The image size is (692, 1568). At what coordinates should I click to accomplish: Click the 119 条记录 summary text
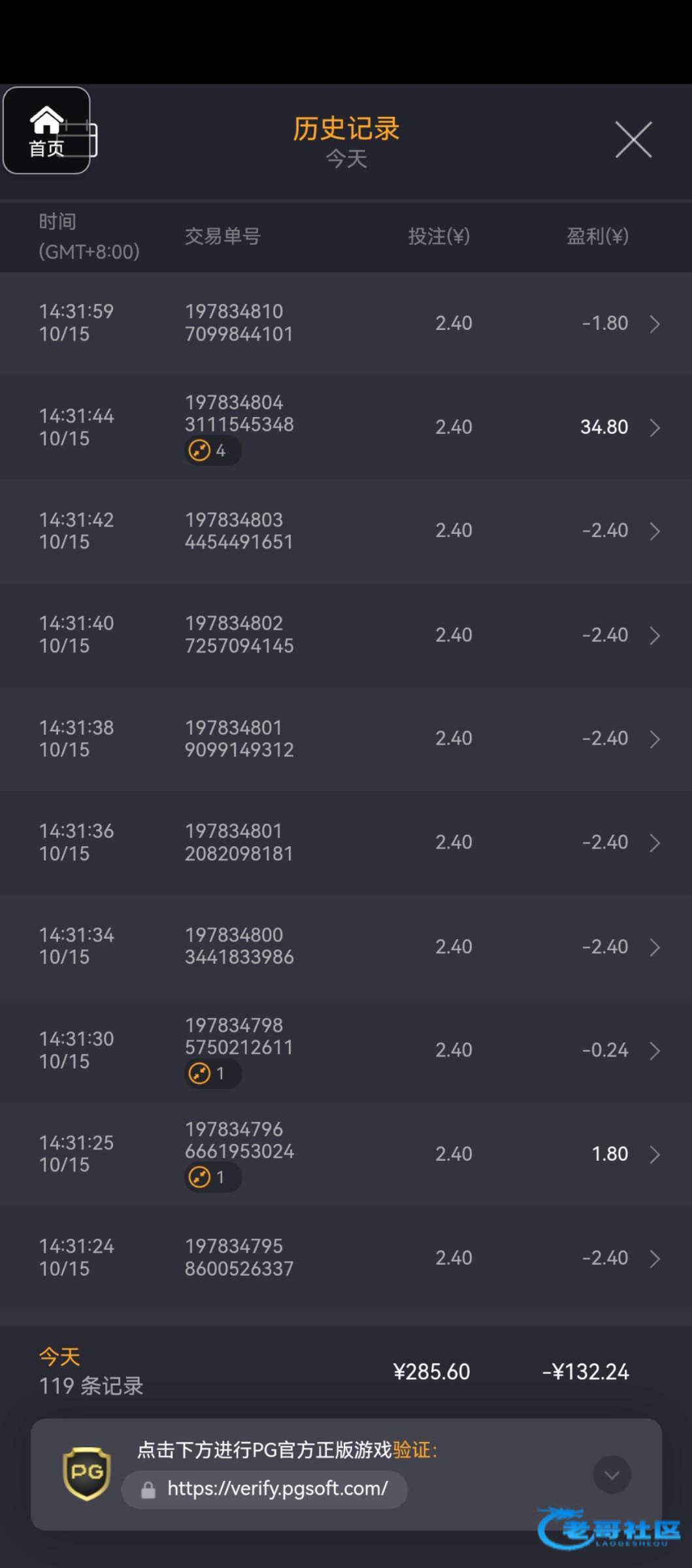pos(91,1385)
